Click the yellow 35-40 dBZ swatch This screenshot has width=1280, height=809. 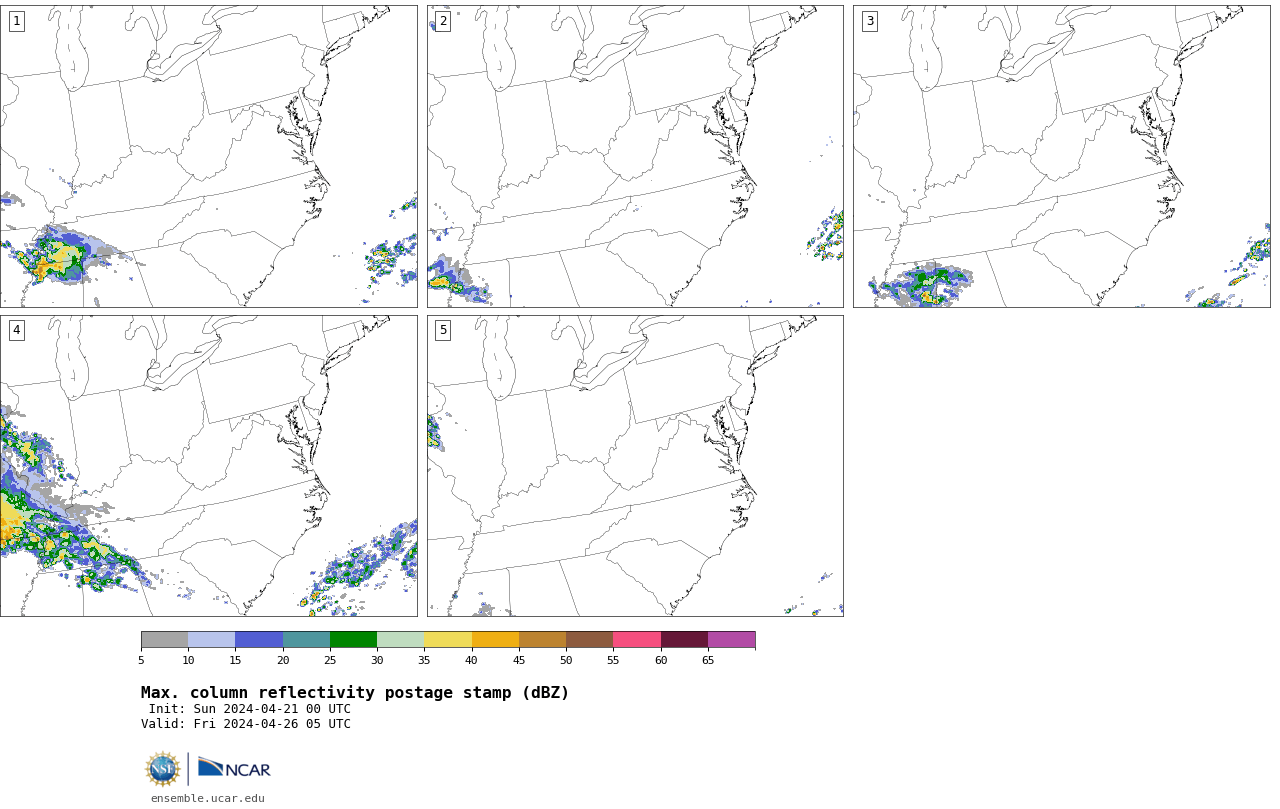click(x=448, y=640)
